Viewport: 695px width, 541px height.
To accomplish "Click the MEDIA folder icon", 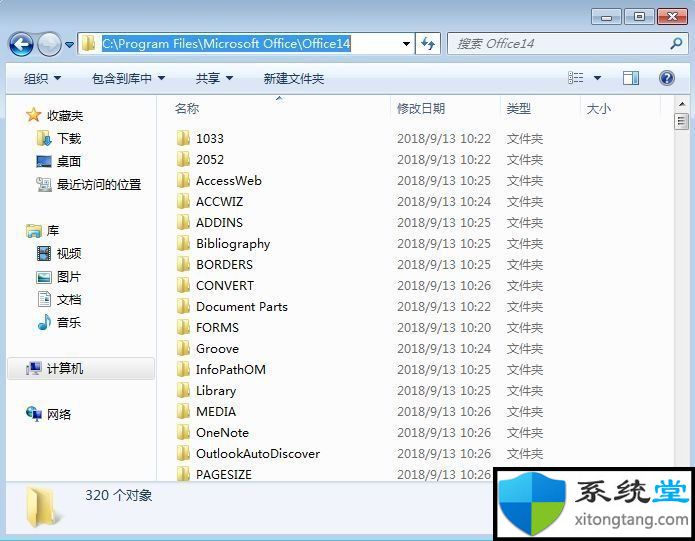I will point(183,411).
